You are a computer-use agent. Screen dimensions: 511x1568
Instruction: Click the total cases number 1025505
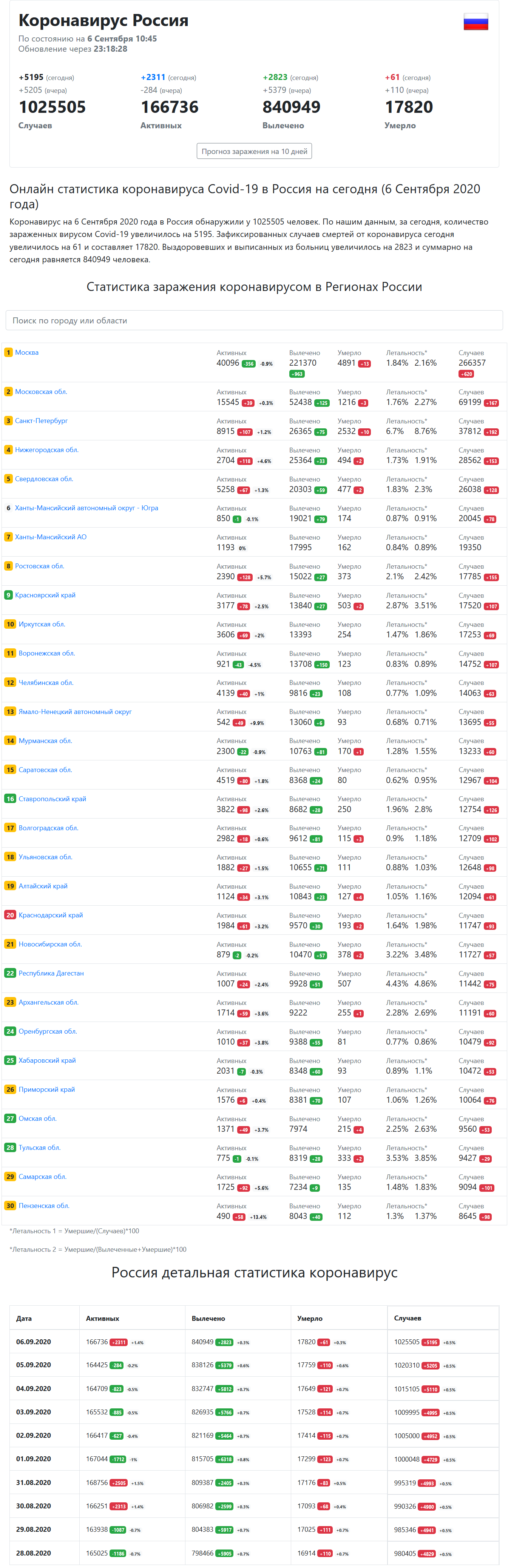(x=52, y=107)
